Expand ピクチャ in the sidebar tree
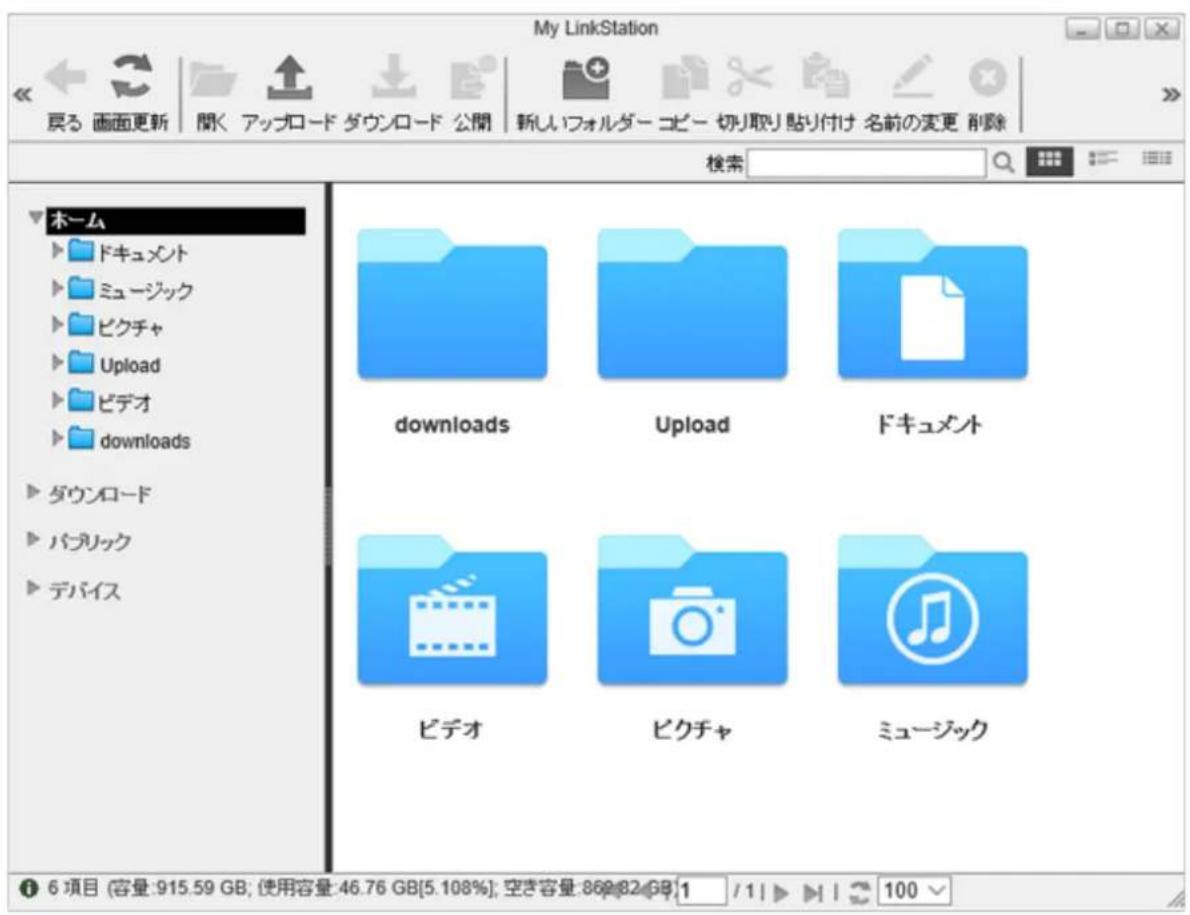Viewport: 1190px width, 915px height. click(57, 325)
